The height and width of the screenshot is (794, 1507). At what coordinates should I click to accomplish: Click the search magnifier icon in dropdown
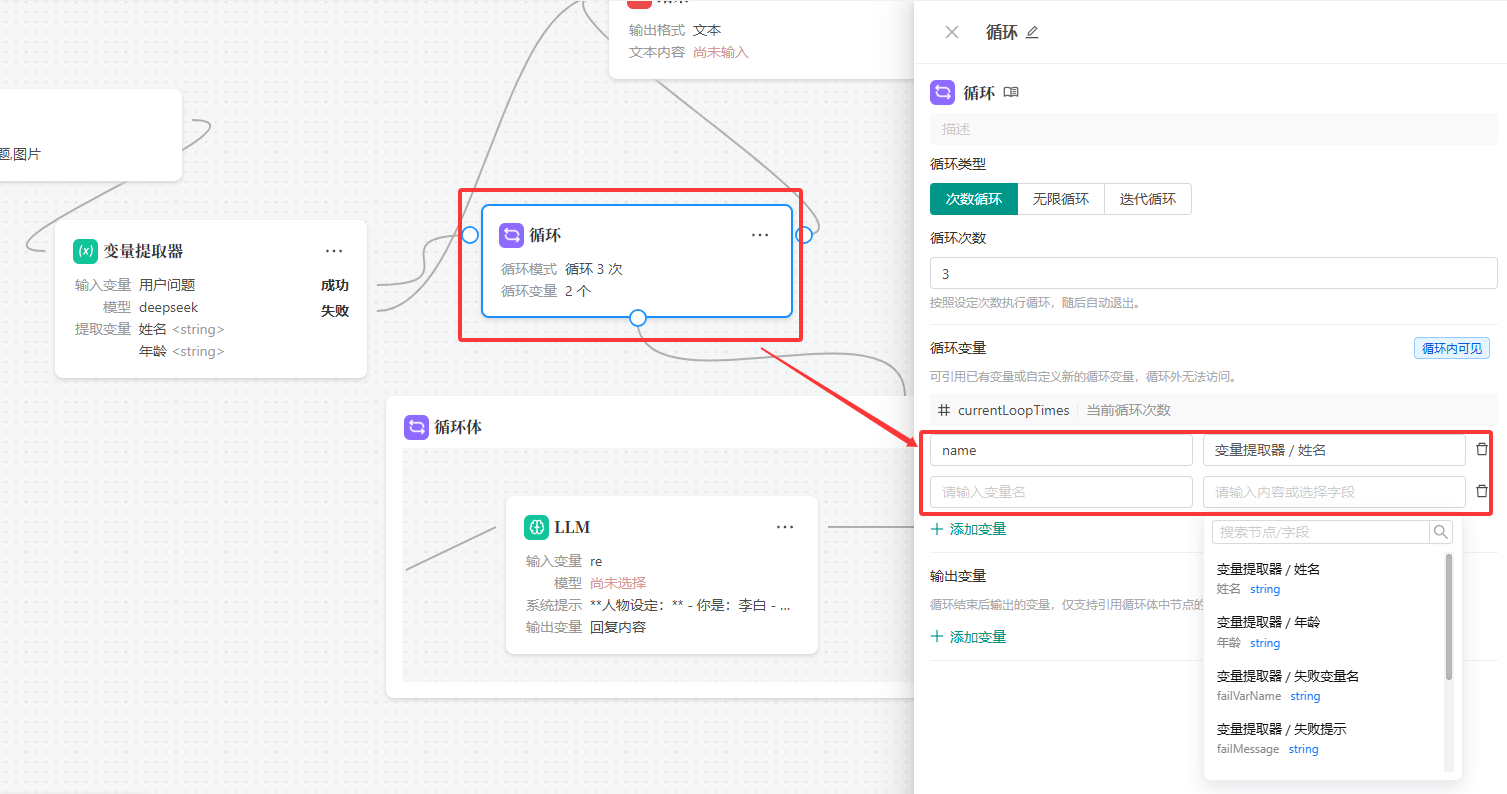click(x=1441, y=532)
